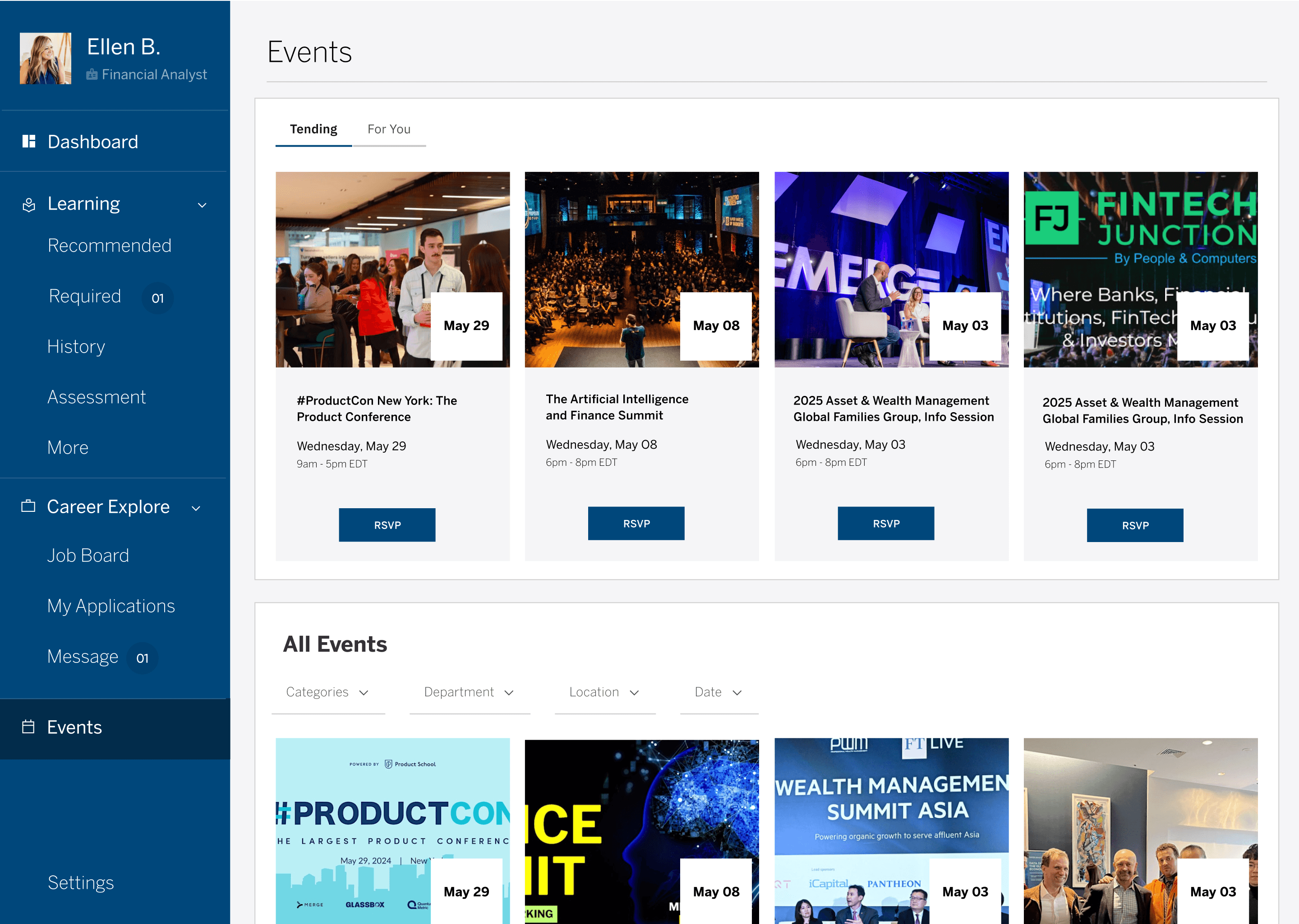Open the Location filter dropdown
This screenshot has width=1299, height=924.
pyautogui.click(x=605, y=692)
